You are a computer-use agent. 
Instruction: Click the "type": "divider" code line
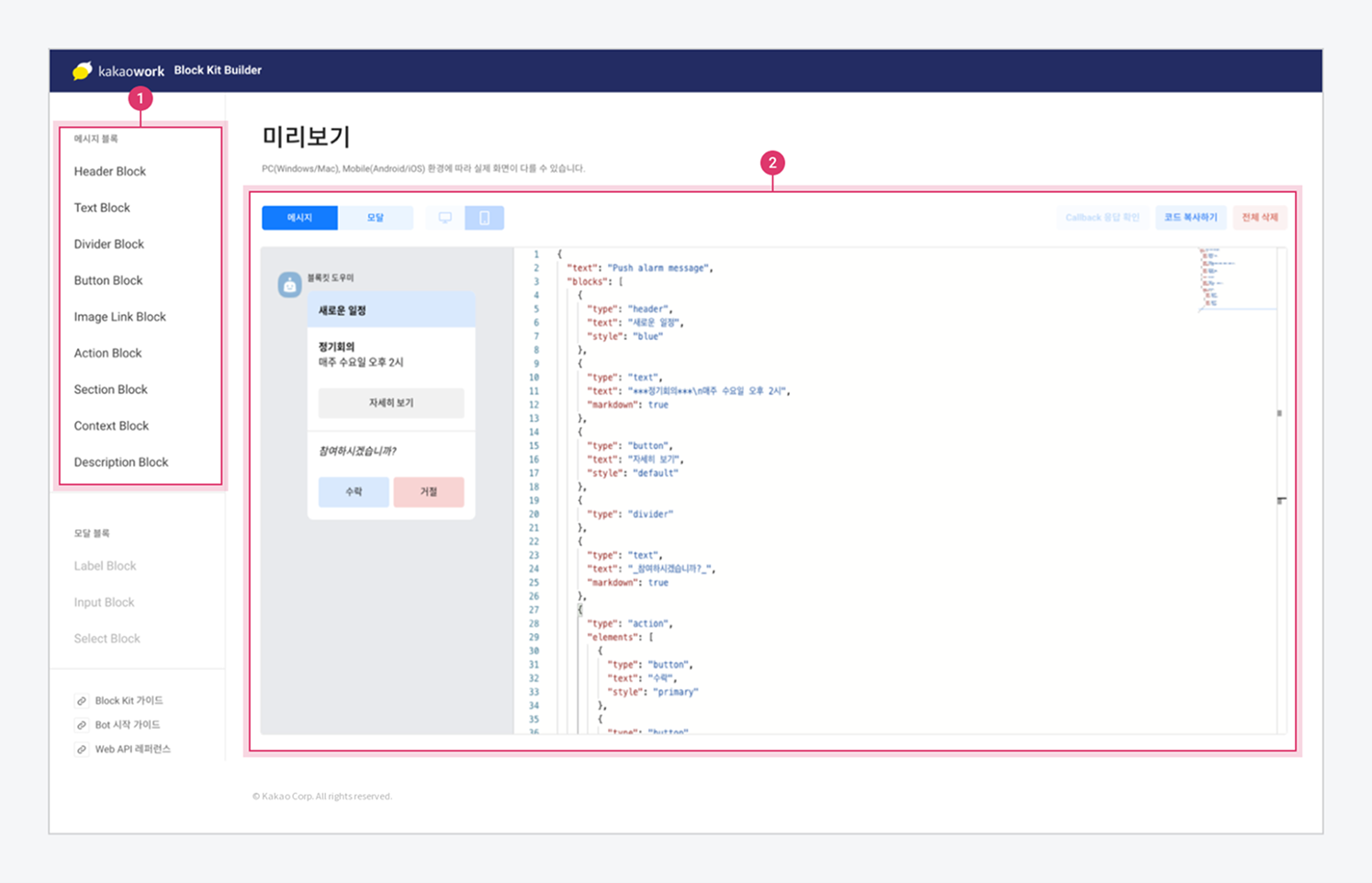630,515
